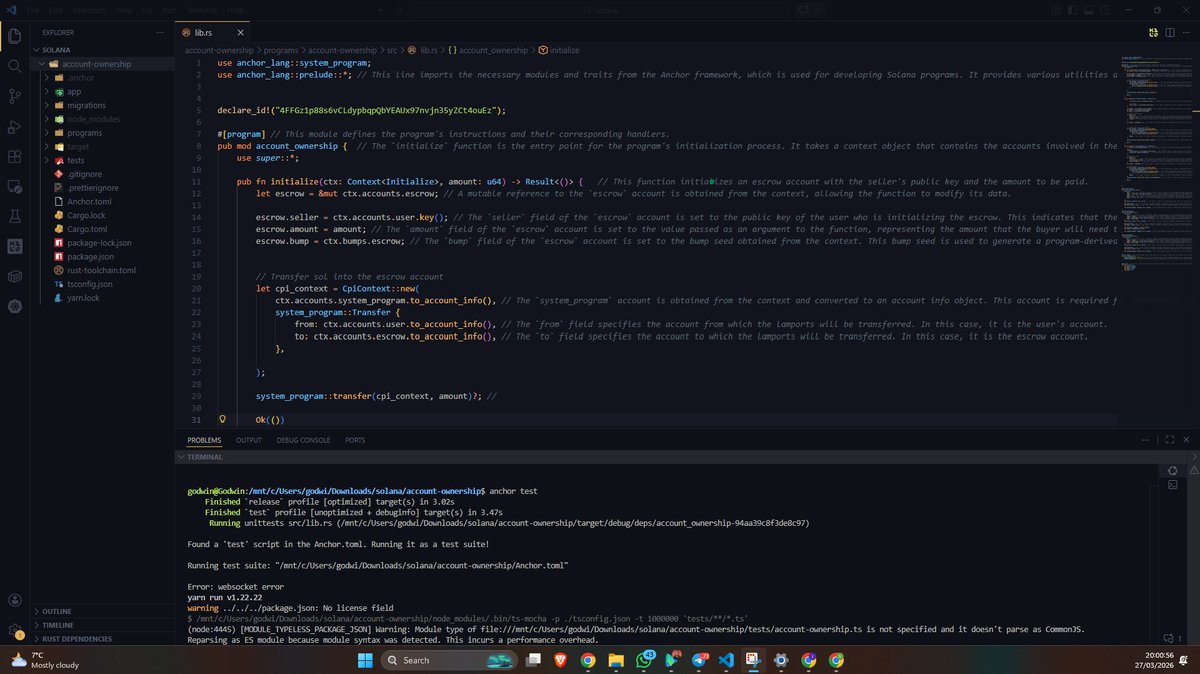Click the yellow hex icon in editor toolbar

point(1153,32)
